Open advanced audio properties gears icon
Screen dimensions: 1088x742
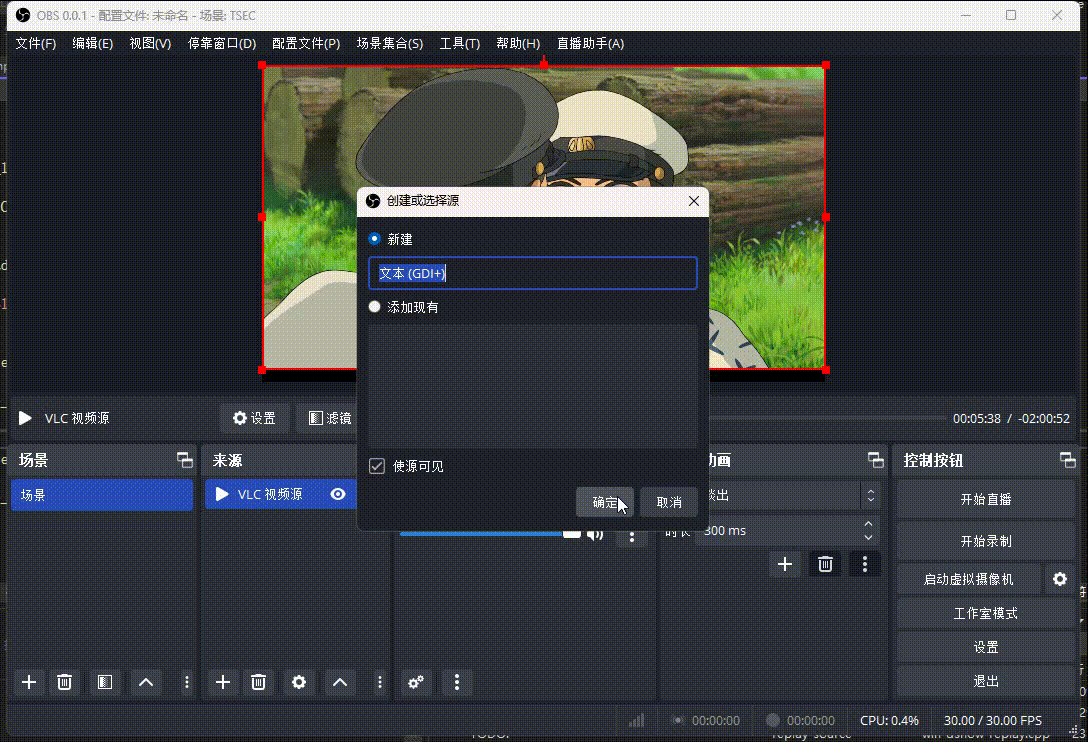click(416, 682)
